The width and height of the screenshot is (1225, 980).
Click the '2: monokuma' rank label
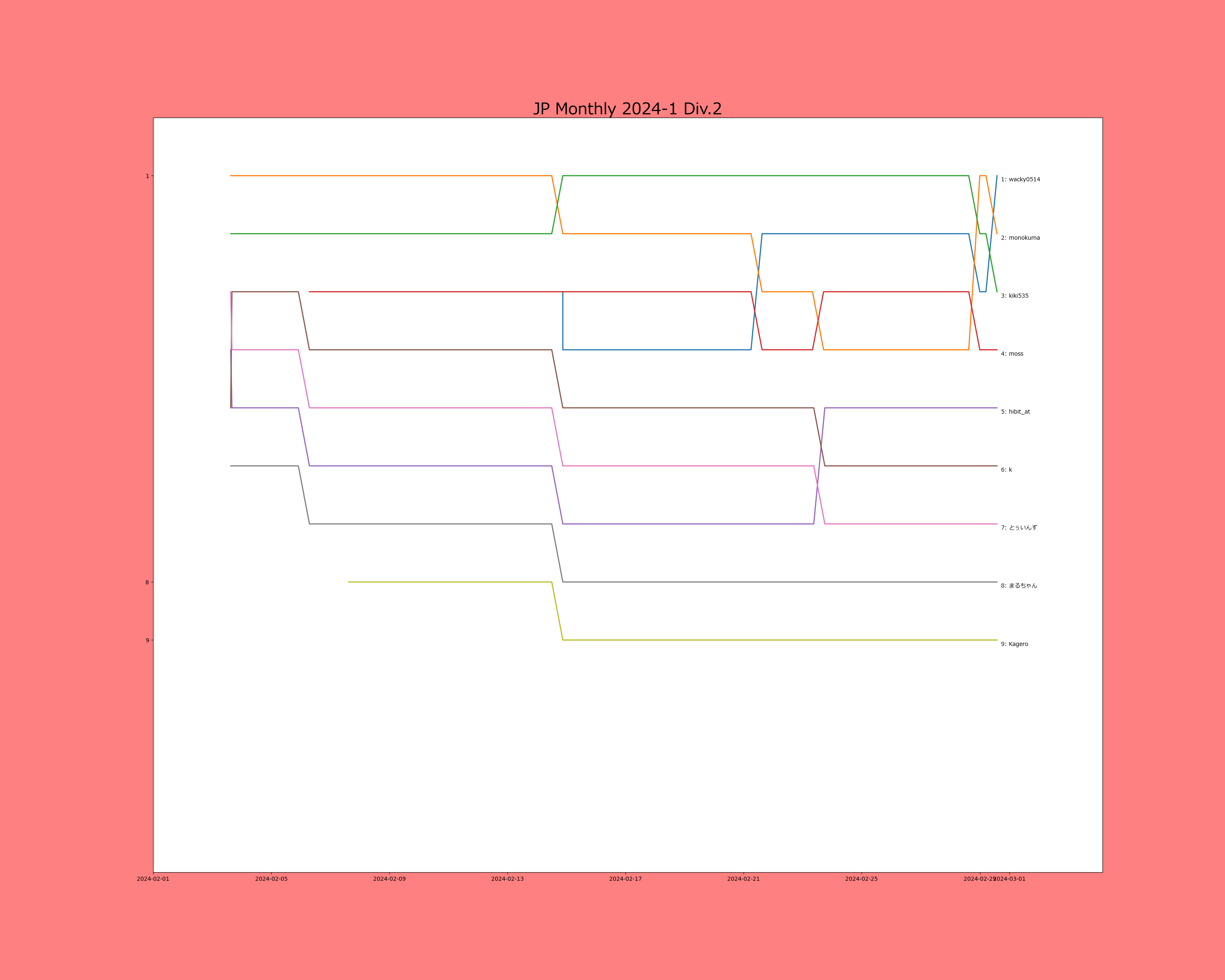click(x=1020, y=238)
